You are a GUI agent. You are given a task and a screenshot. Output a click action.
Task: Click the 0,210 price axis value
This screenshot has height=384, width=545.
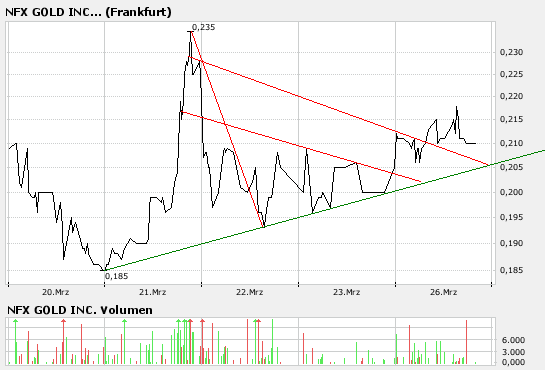click(511, 143)
